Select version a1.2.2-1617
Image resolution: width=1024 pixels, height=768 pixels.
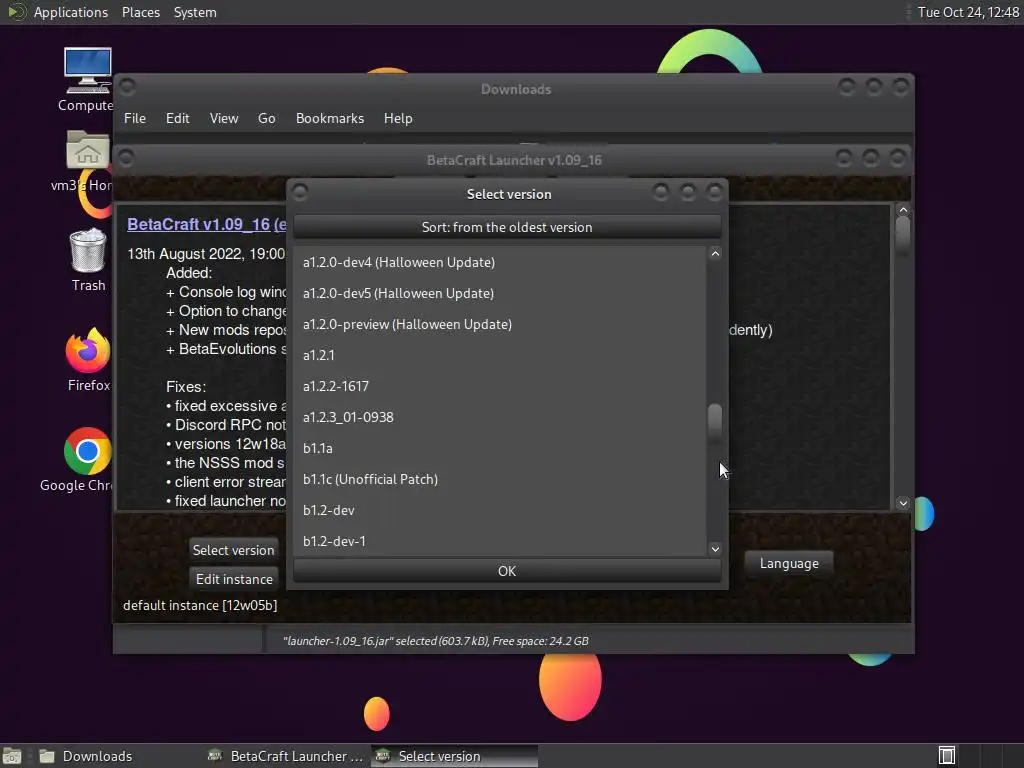[x=500, y=386]
